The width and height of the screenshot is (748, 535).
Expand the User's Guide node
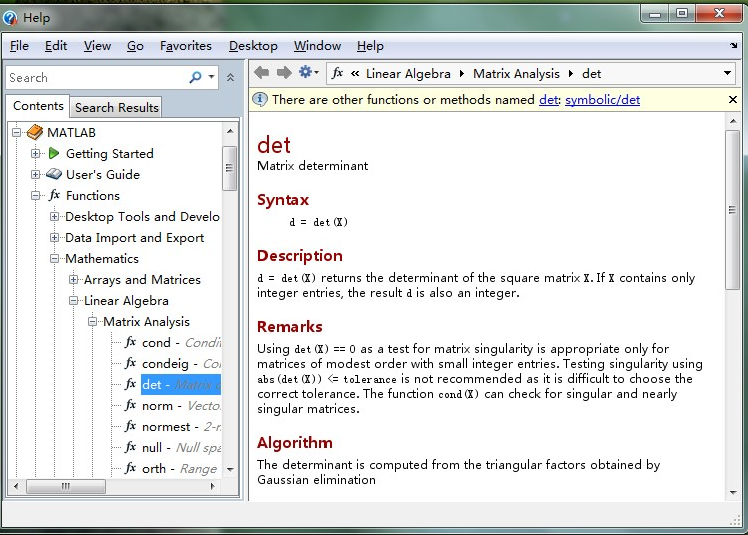[35, 174]
